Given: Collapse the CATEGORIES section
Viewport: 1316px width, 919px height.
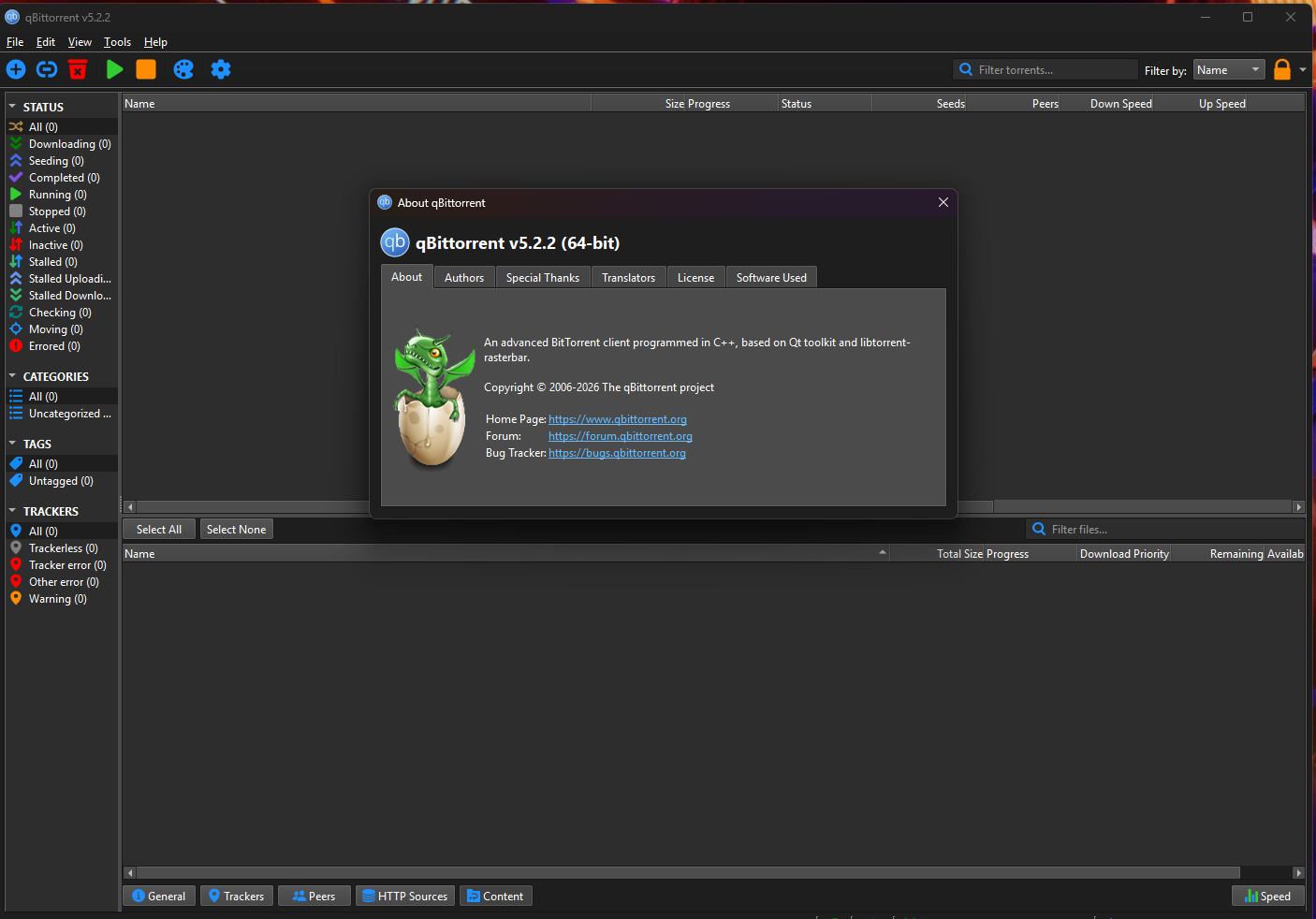Looking at the screenshot, I should 13,376.
